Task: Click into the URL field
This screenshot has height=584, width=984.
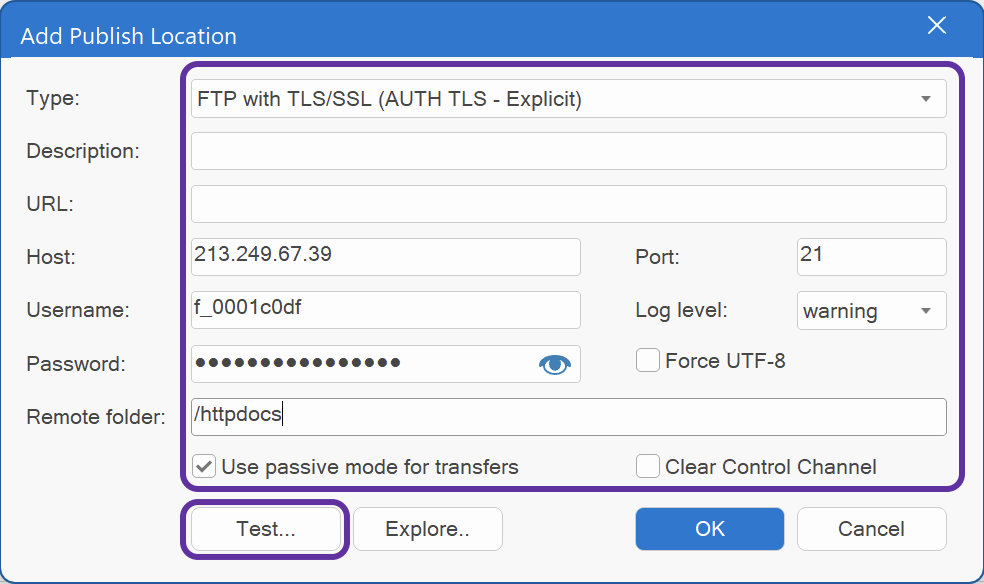Action: click(x=568, y=204)
